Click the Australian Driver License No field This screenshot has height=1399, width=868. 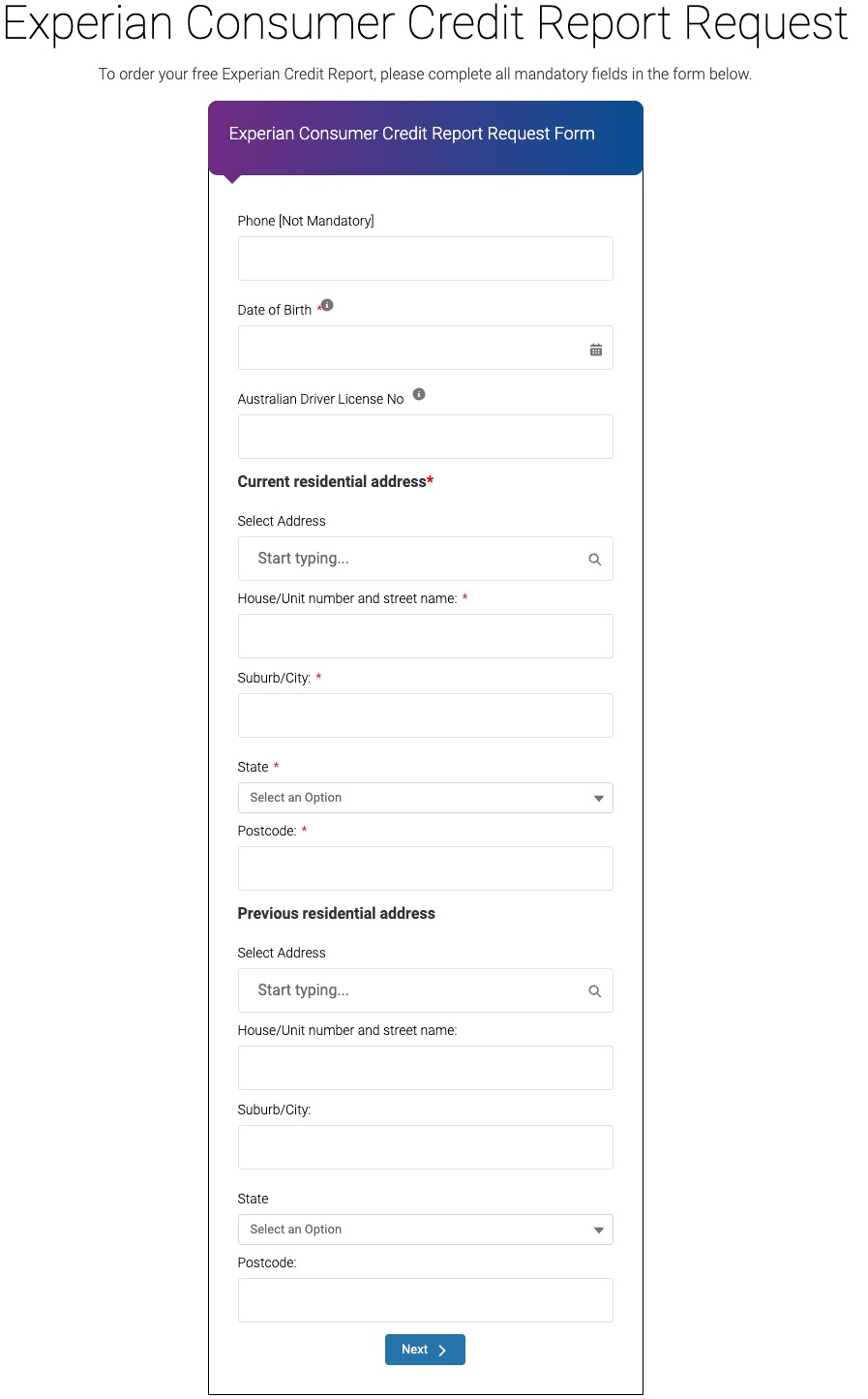click(426, 437)
